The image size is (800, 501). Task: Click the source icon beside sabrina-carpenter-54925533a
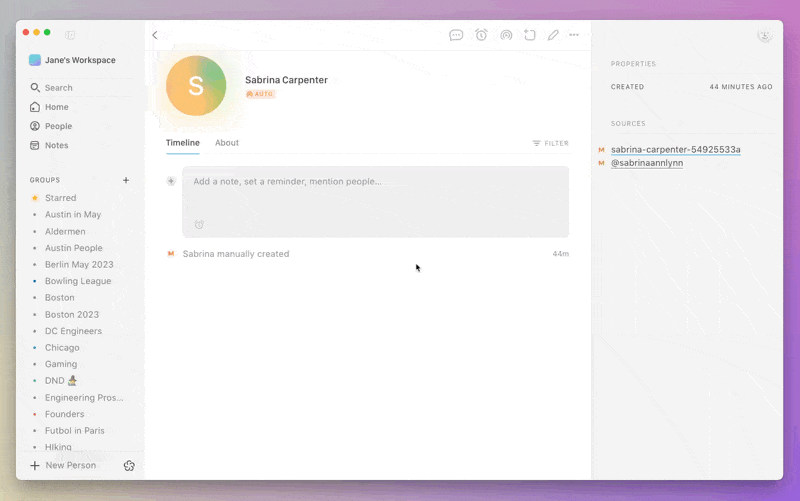pyautogui.click(x=602, y=149)
